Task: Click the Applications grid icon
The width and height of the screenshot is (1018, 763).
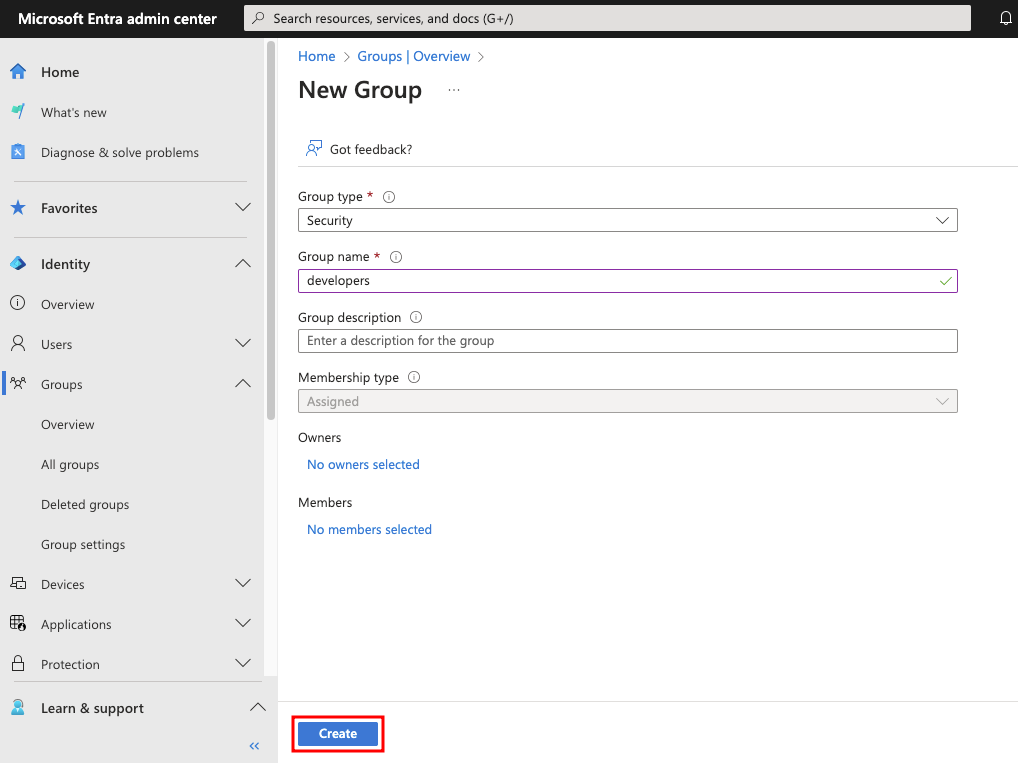Action: point(18,623)
